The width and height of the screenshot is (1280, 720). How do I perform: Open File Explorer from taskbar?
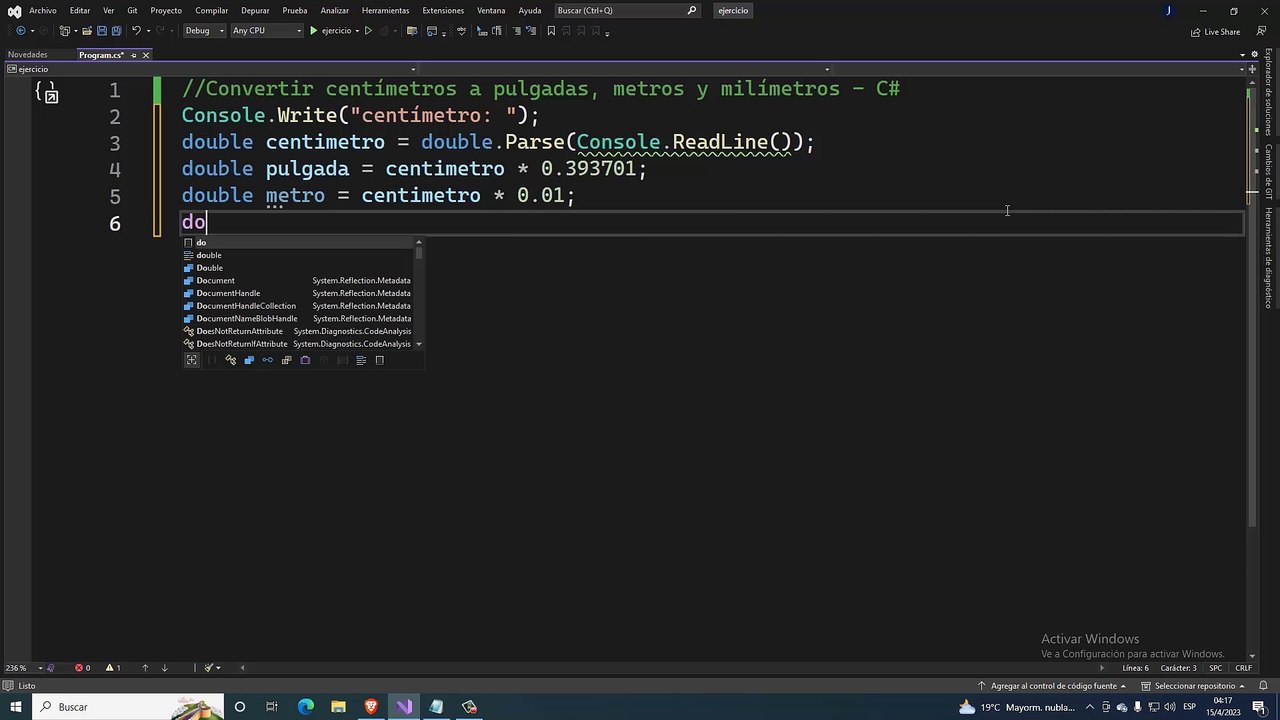(338, 707)
